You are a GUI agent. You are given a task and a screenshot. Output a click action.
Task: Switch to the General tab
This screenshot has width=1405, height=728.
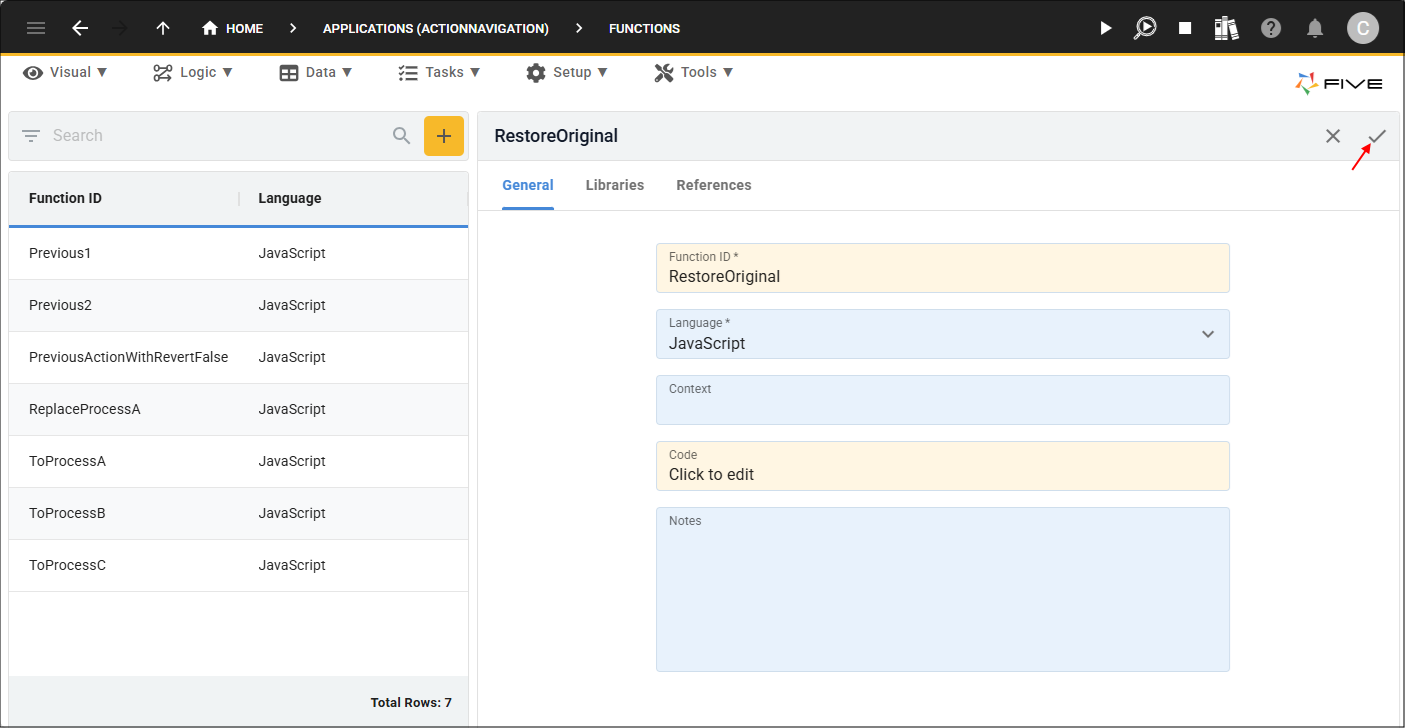(x=528, y=185)
